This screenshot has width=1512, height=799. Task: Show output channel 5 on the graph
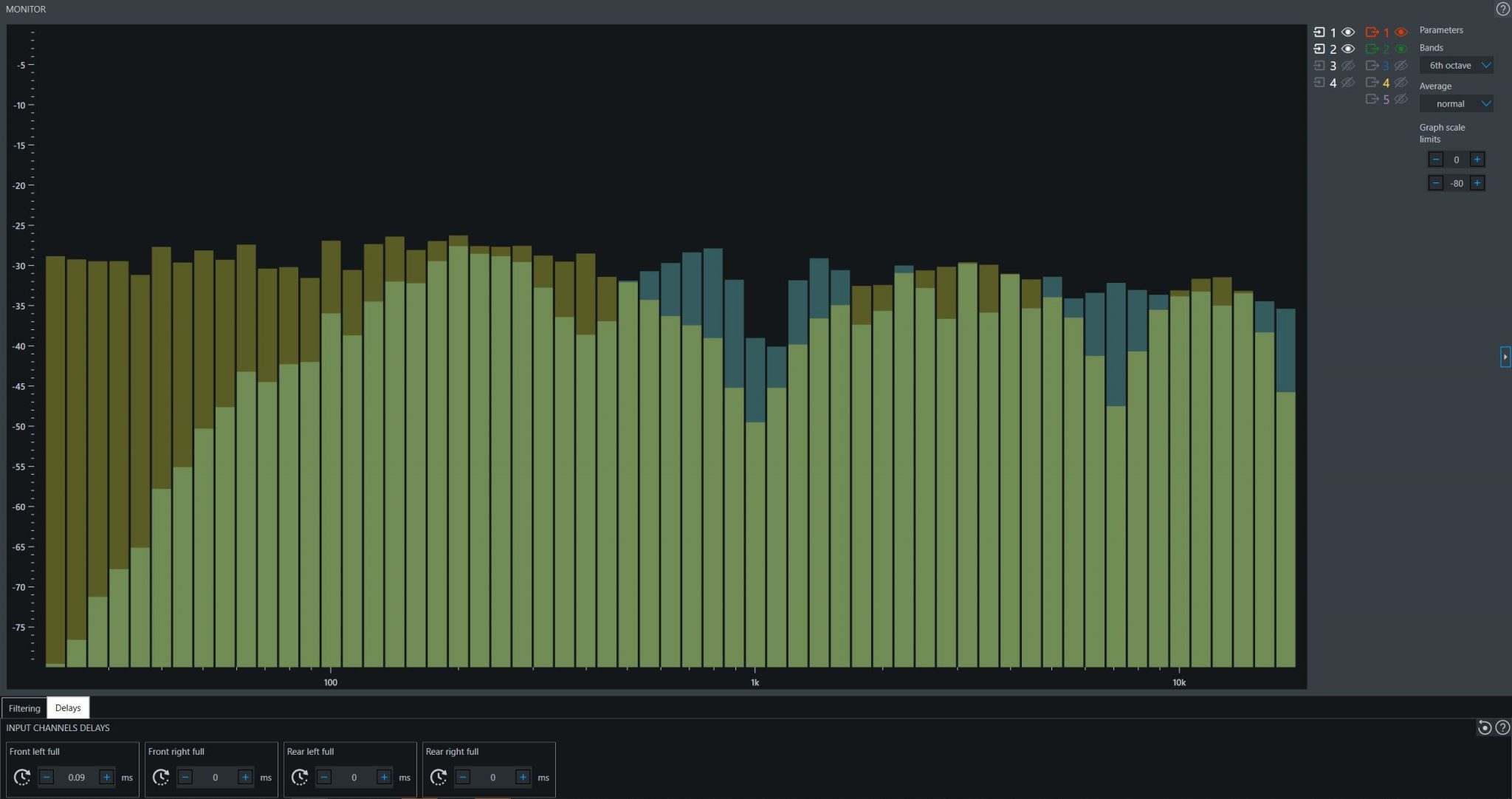[x=1401, y=99]
